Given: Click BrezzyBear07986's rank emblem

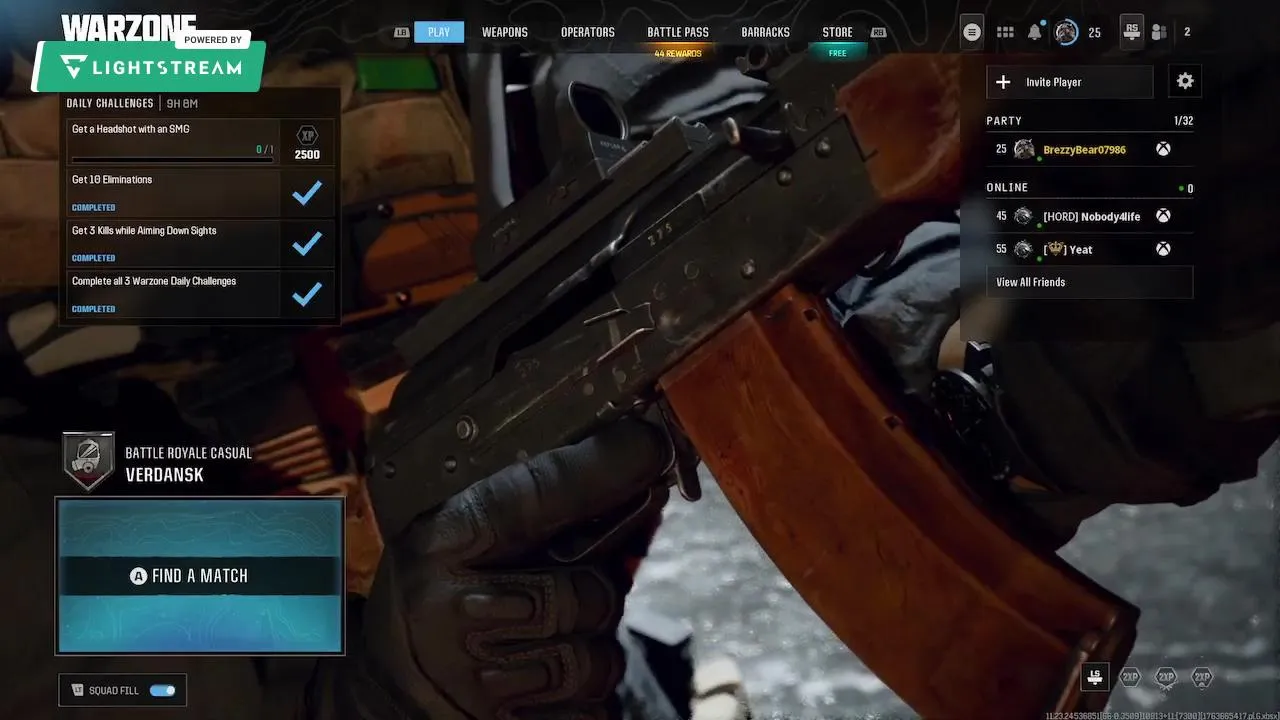Looking at the screenshot, I should pyautogui.click(x=1023, y=149).
